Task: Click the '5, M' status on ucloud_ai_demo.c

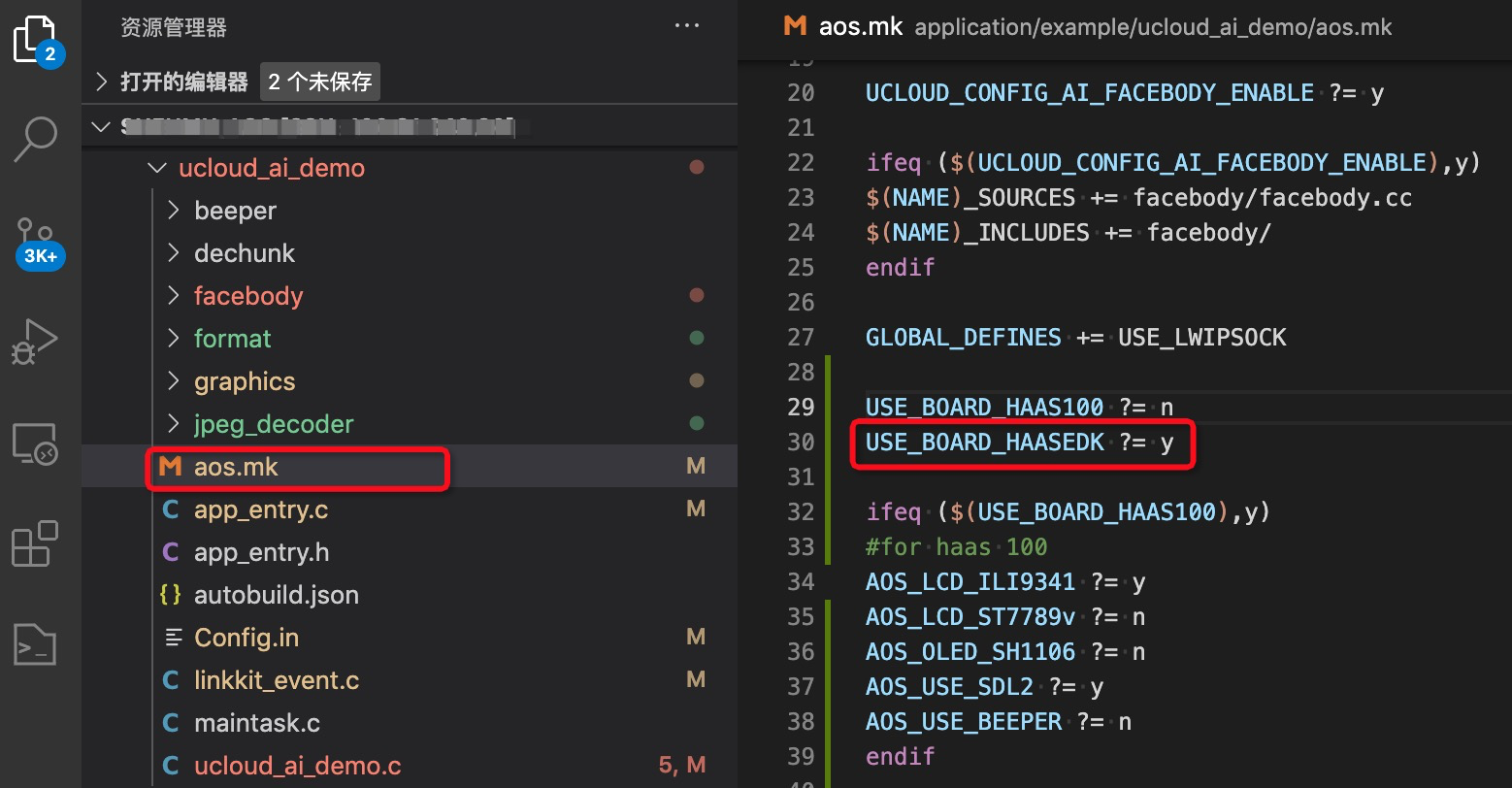Action: pos(682,766)
